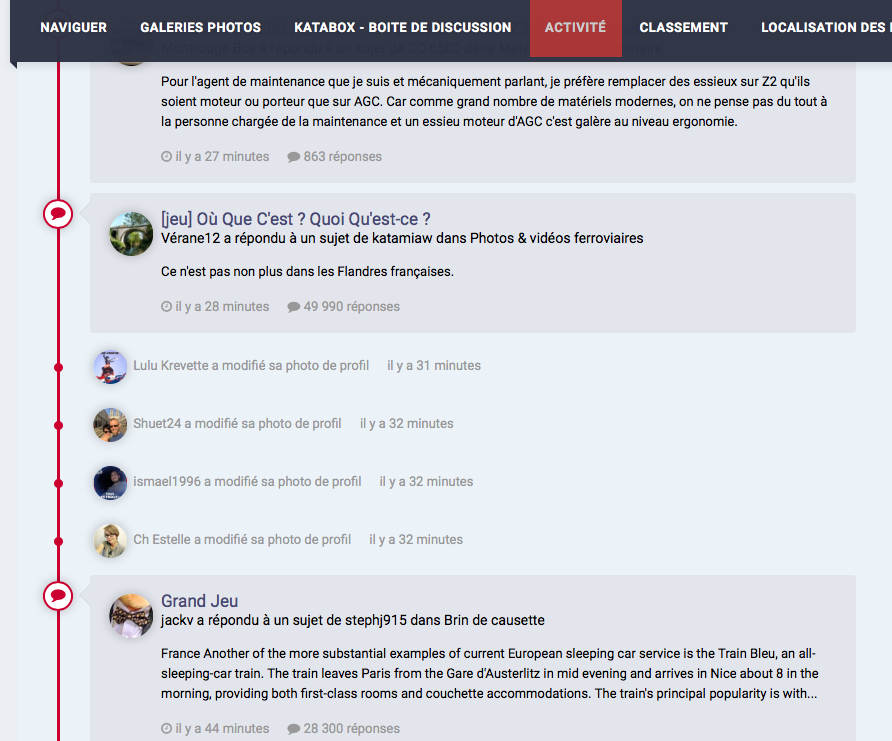Open jackv's bow tie avatar
The width and height of the screenshot is (892, 741).
(131, 616)
